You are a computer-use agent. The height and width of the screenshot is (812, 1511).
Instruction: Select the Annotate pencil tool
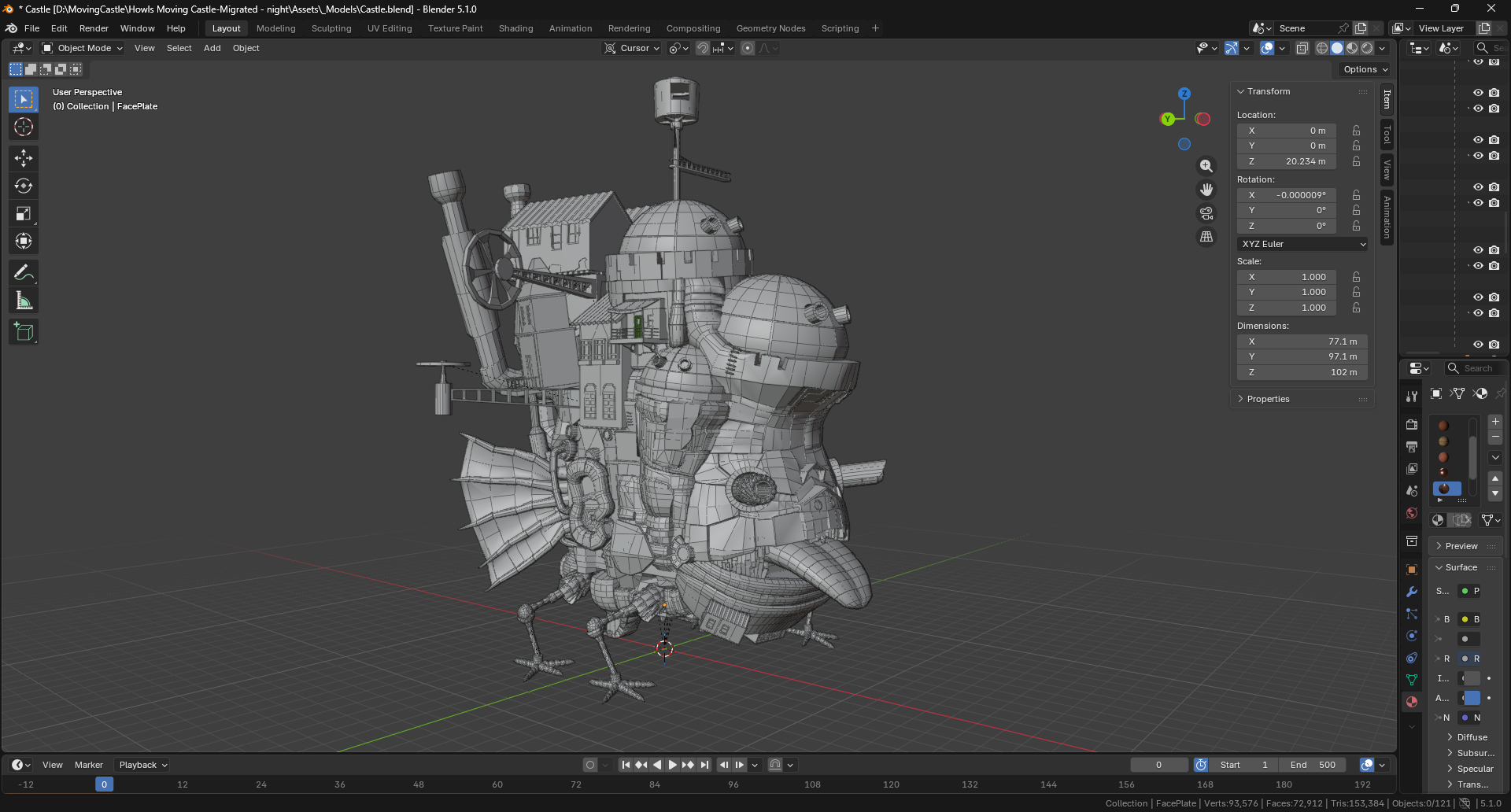tap(24, 272)
